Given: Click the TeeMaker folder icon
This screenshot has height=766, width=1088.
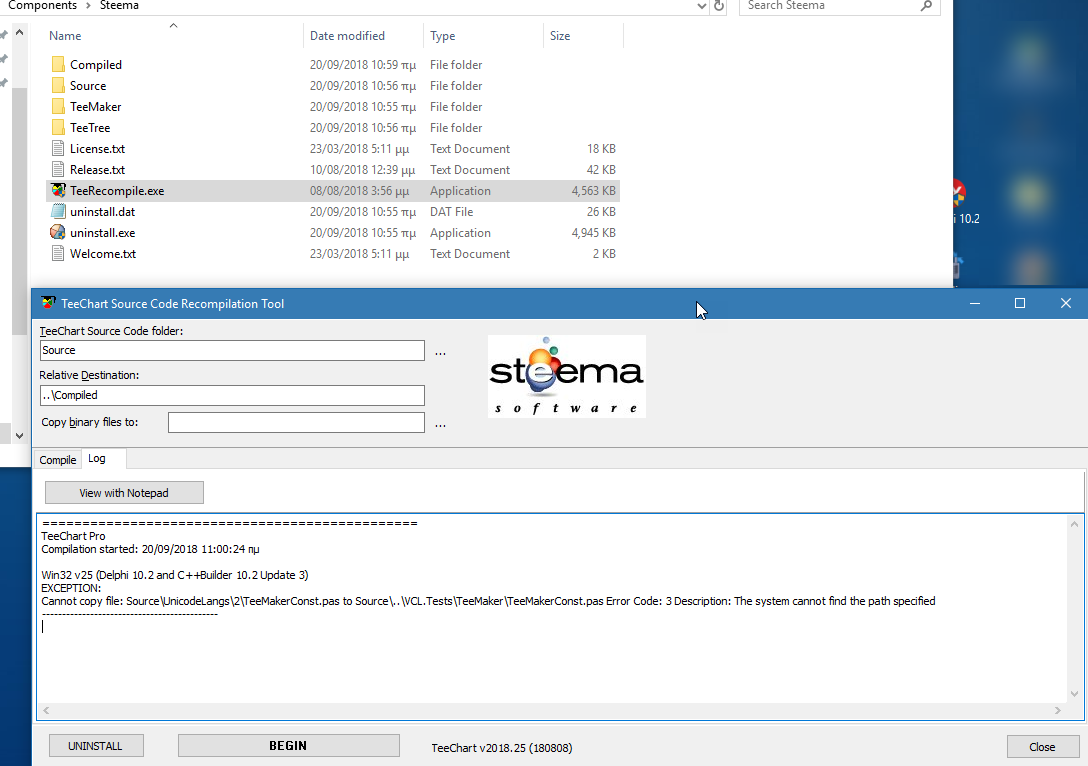Looking at the screenshot, I should click(x=58, y=107).
